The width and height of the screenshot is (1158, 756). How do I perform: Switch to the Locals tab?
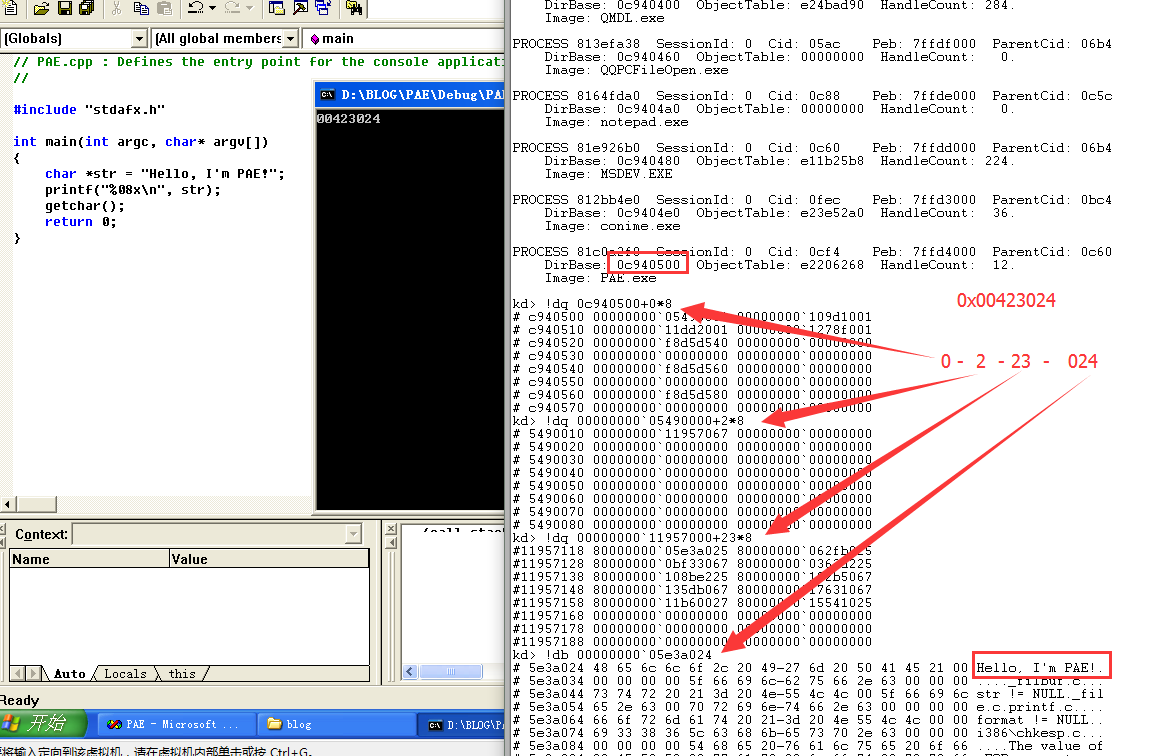point(125,673)
